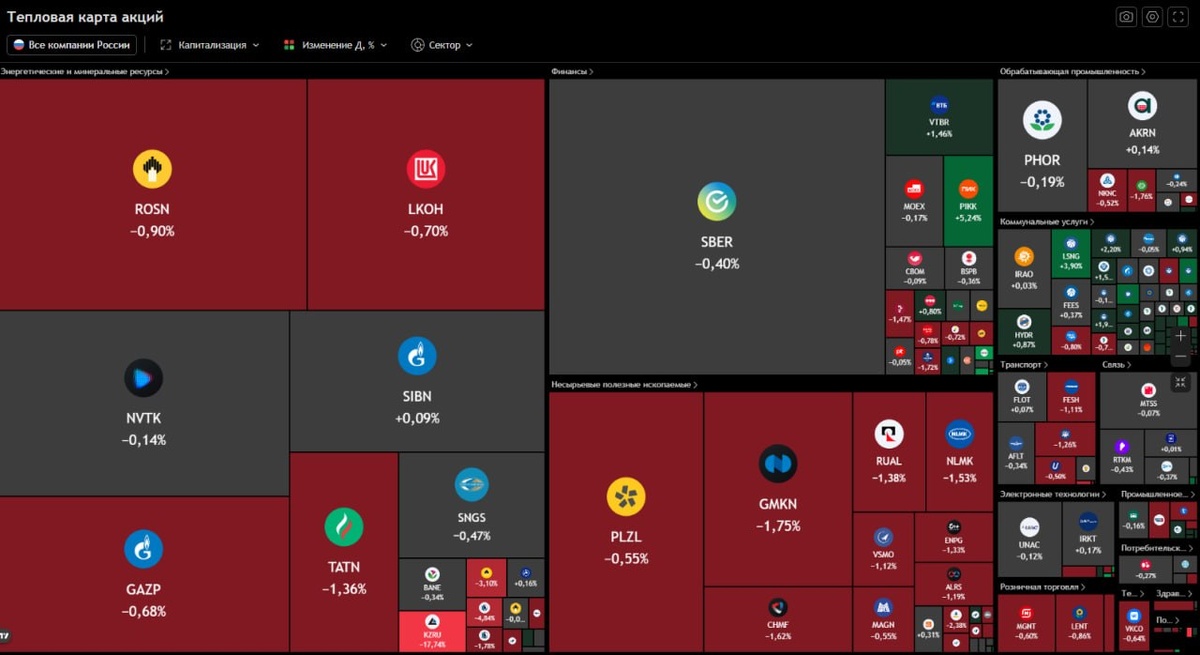Open the 'Сектор' grouping dropdown

point(441,45)
